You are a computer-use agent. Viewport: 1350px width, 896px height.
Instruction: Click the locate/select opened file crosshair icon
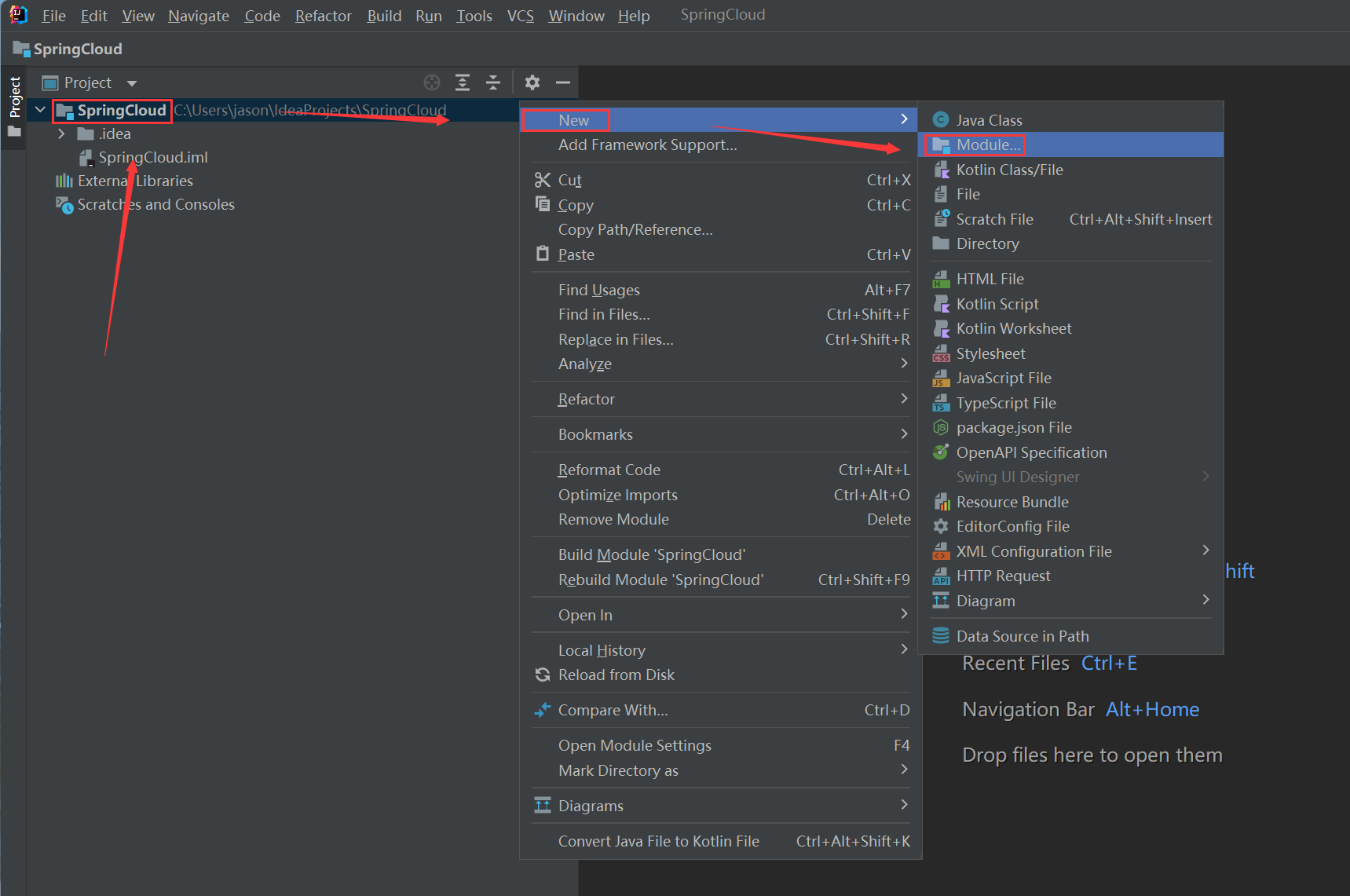(432, 82)
